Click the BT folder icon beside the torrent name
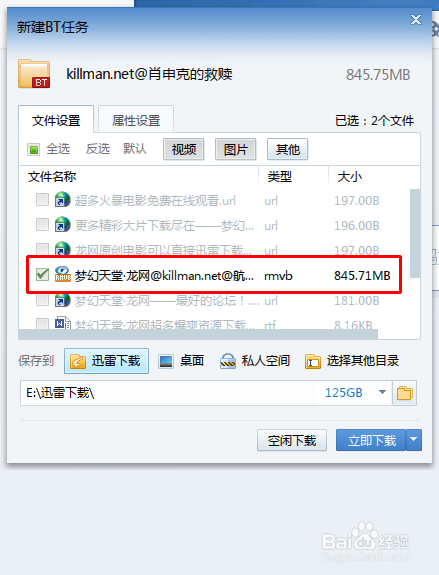 point(34,74)
